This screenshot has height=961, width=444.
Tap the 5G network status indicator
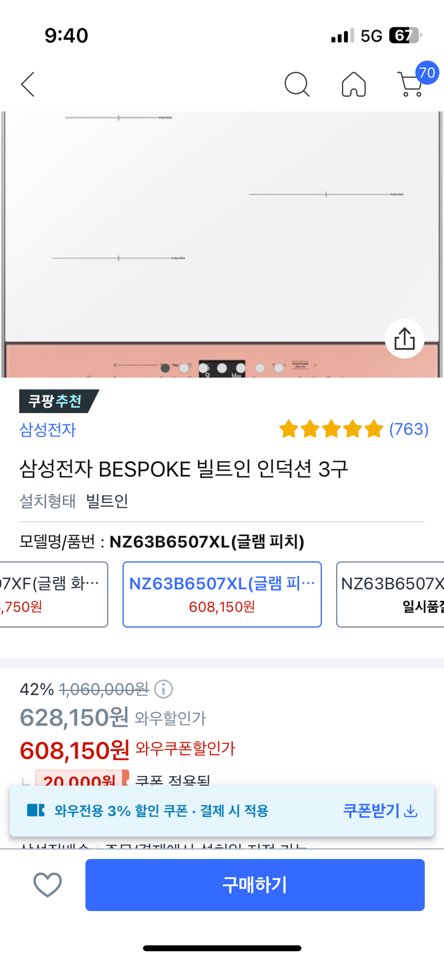pos(371,36)
